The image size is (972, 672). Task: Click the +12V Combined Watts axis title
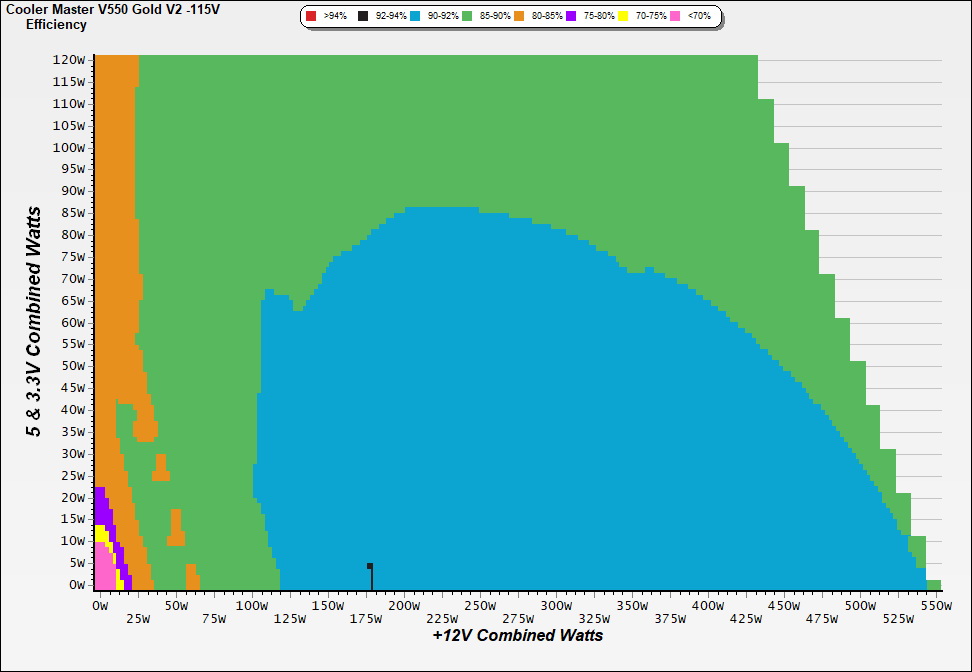point(517,635)
